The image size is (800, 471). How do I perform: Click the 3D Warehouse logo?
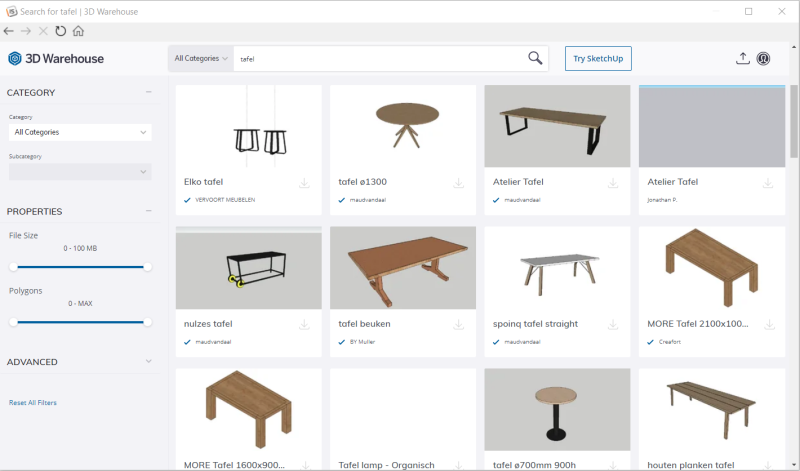coord(56,58)
